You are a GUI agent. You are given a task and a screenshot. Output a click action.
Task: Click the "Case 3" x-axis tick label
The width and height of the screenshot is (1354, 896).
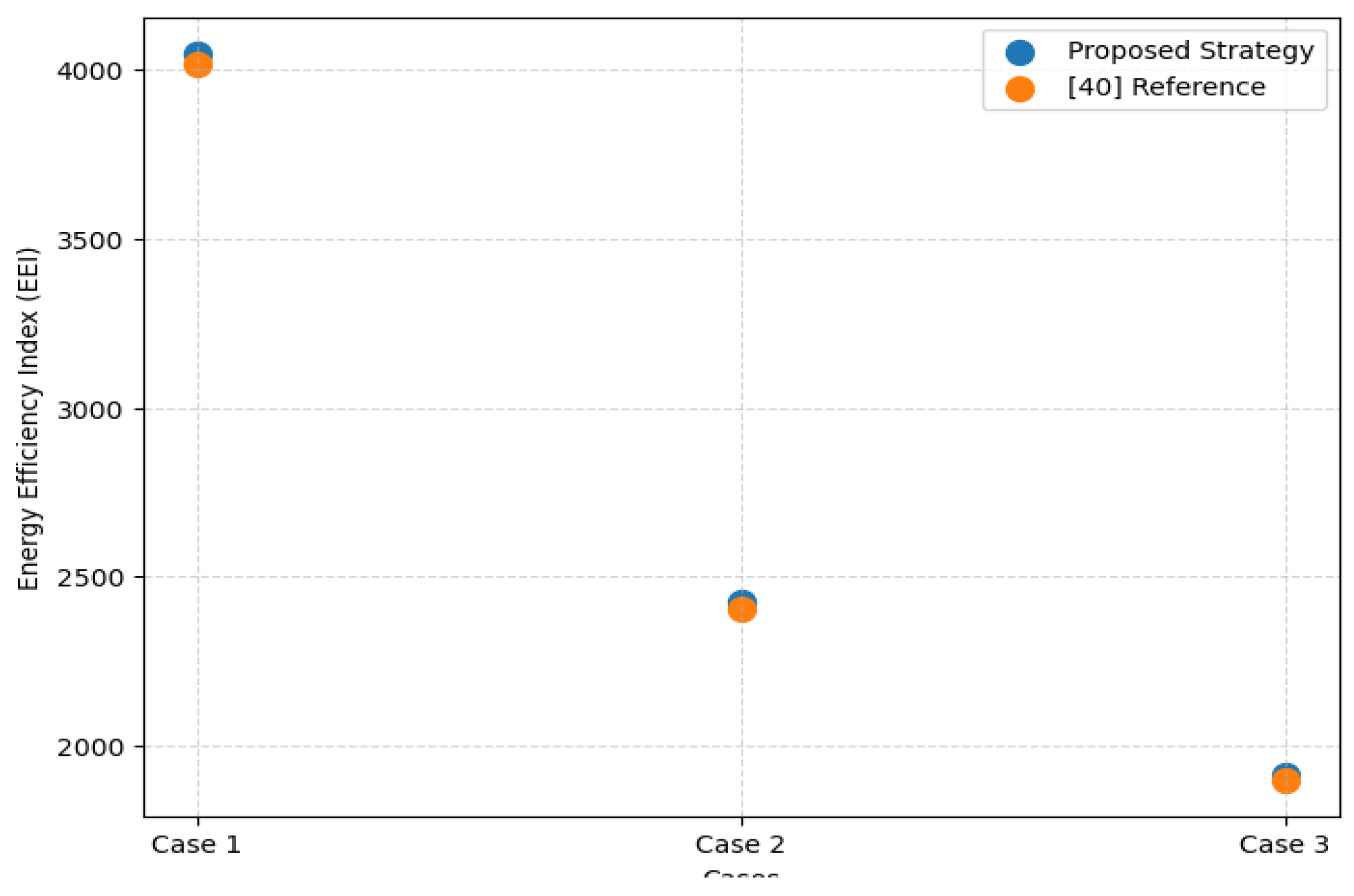coord(1283,845)
